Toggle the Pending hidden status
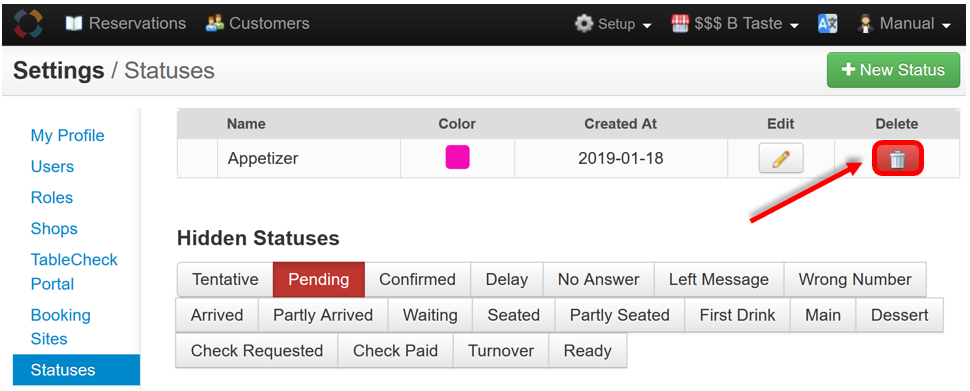This screenshot has height=391, width=970. 319,280
